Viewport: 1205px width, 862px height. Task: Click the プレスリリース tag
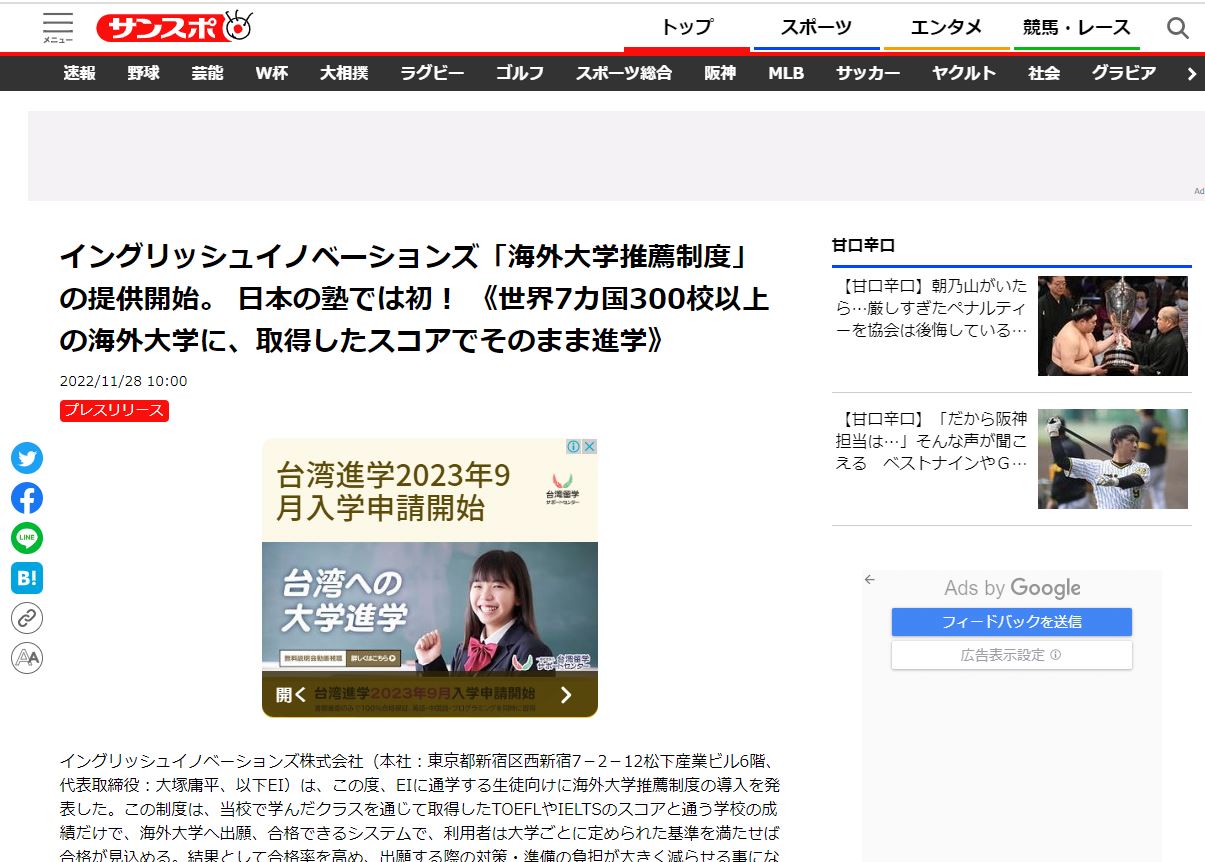pos(114,410)
